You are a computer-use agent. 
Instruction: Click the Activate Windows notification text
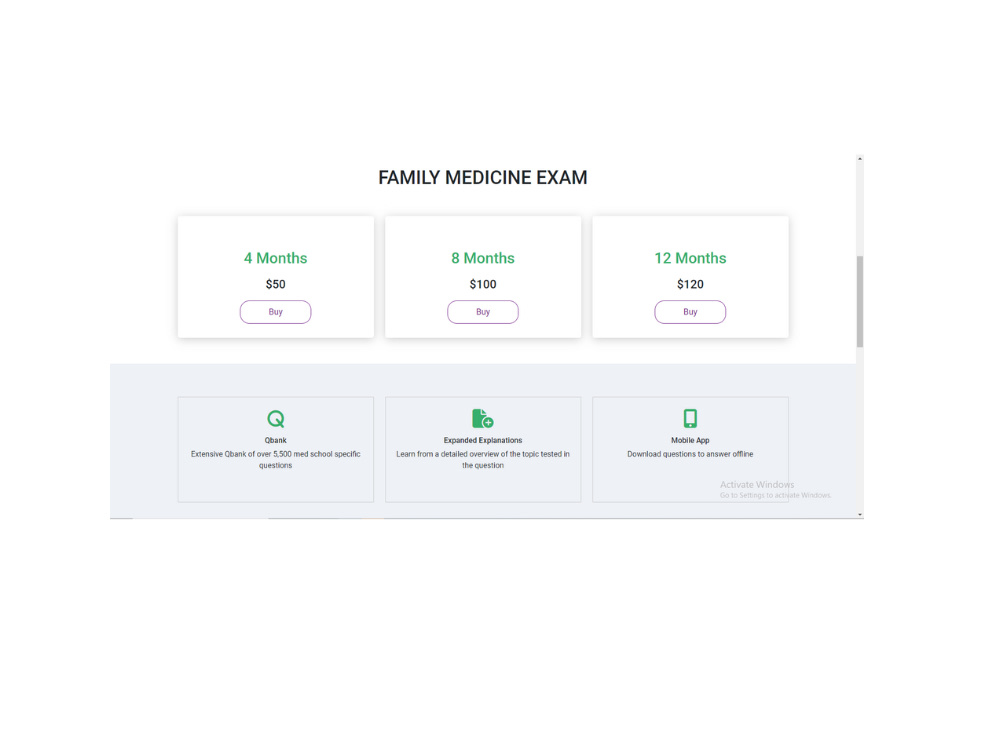click(x=755, y=484)
